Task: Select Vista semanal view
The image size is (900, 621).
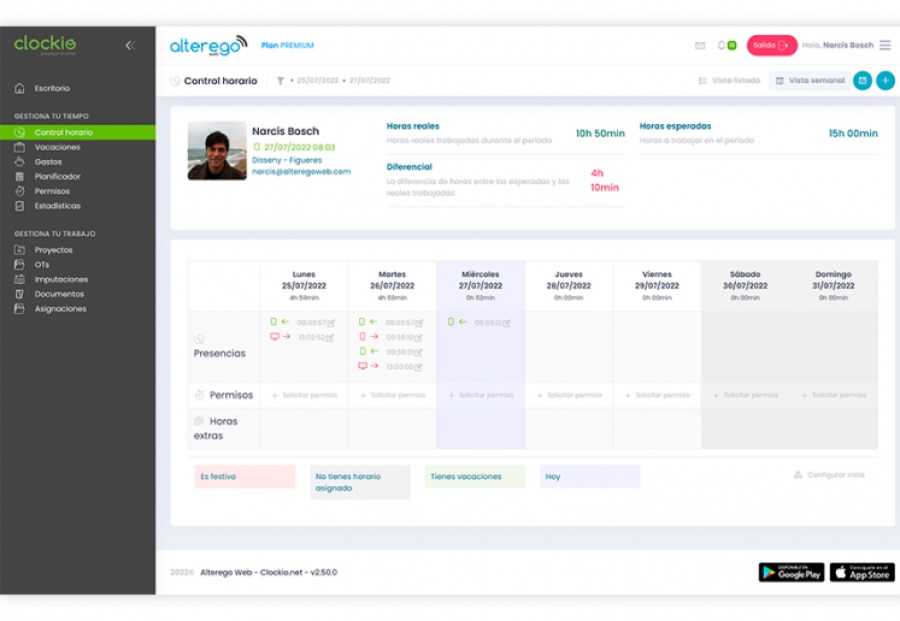Action: [x=810, y=81]
